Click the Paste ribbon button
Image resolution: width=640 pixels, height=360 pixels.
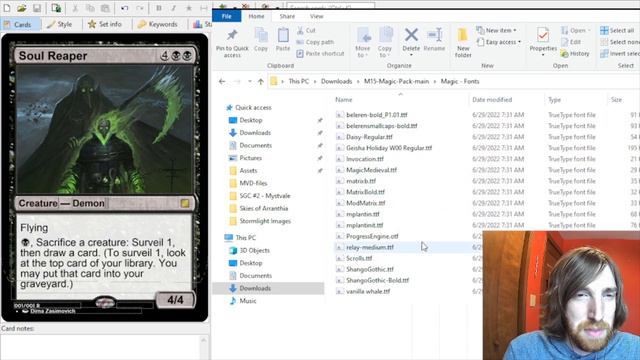(x=283, y=40)
